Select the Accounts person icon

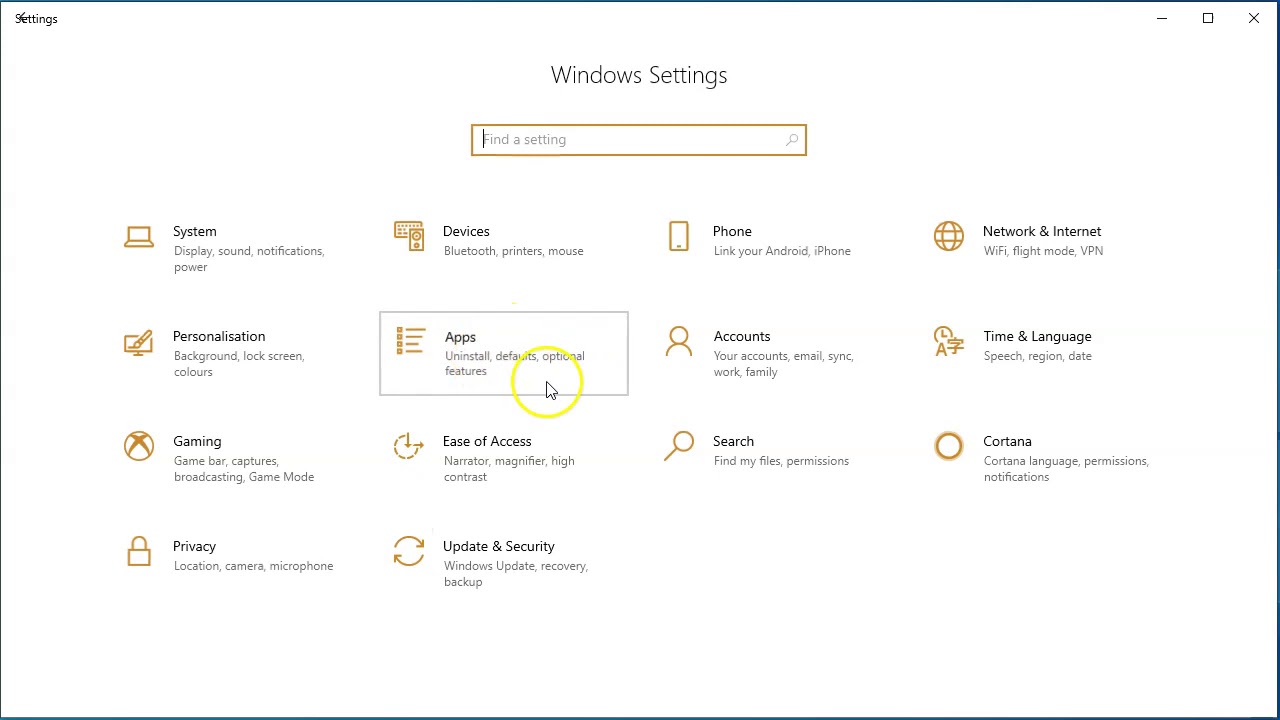pos(679,342)
